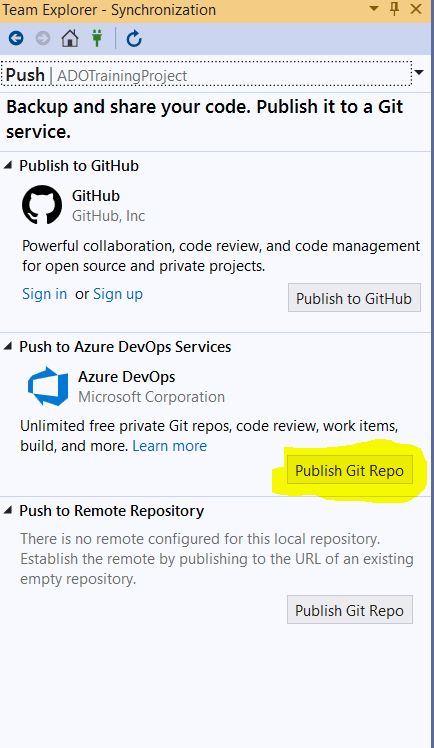Publish Git Repo under Remote Repository
This screenshot has height=748, width=434.
click(x=350, y=610)
